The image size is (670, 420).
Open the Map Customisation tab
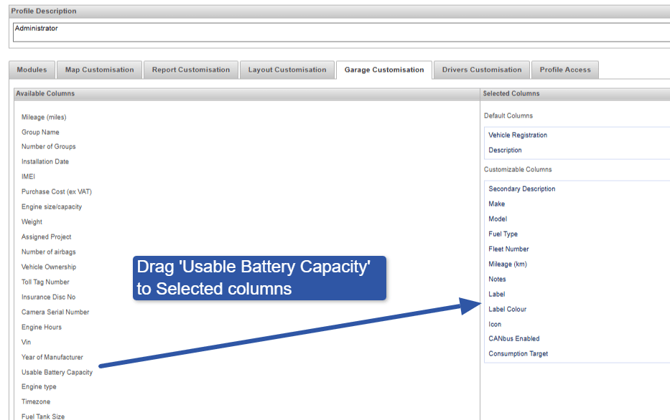point(99,70)
